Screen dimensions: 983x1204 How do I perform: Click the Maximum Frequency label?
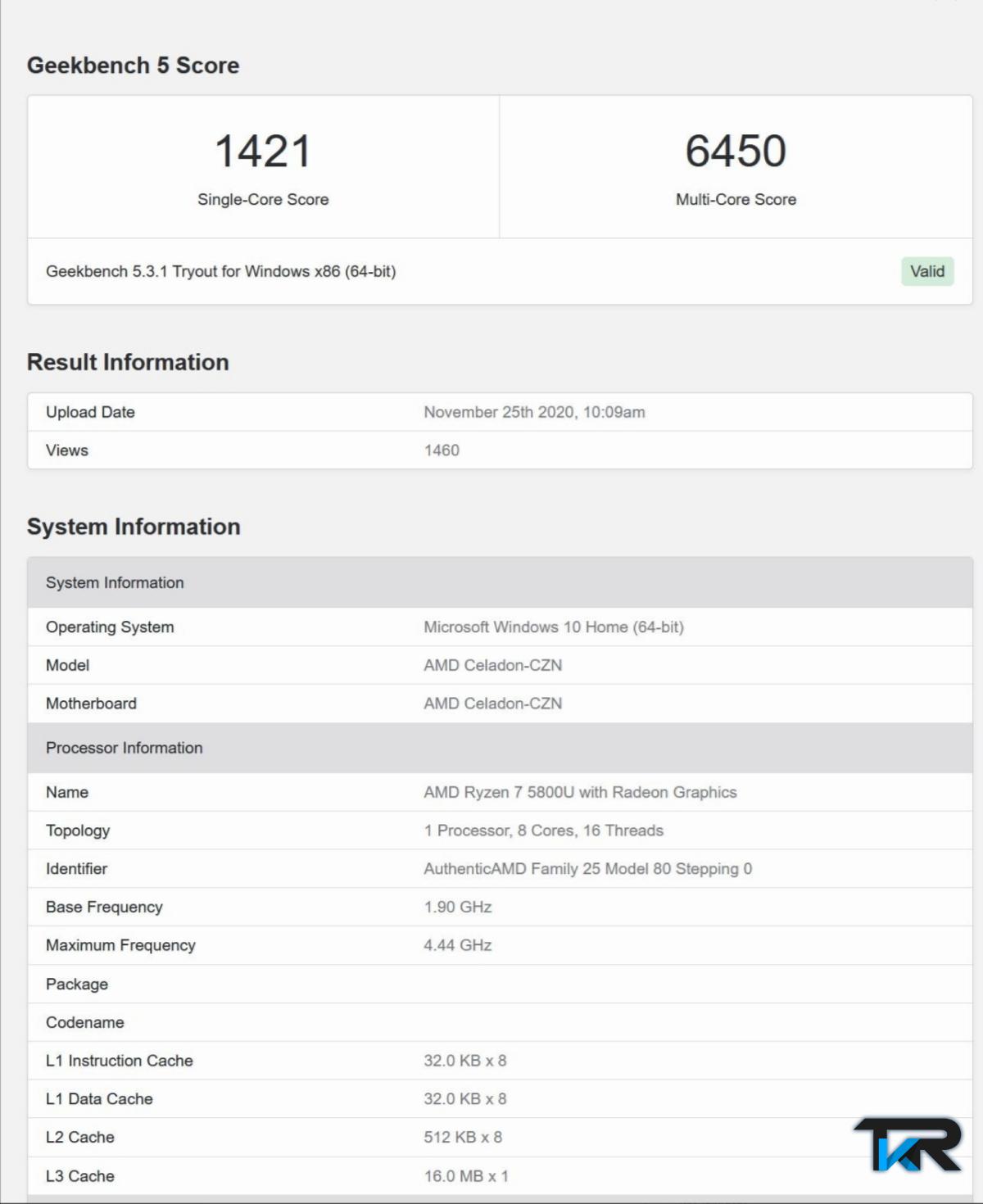[120, 945]
